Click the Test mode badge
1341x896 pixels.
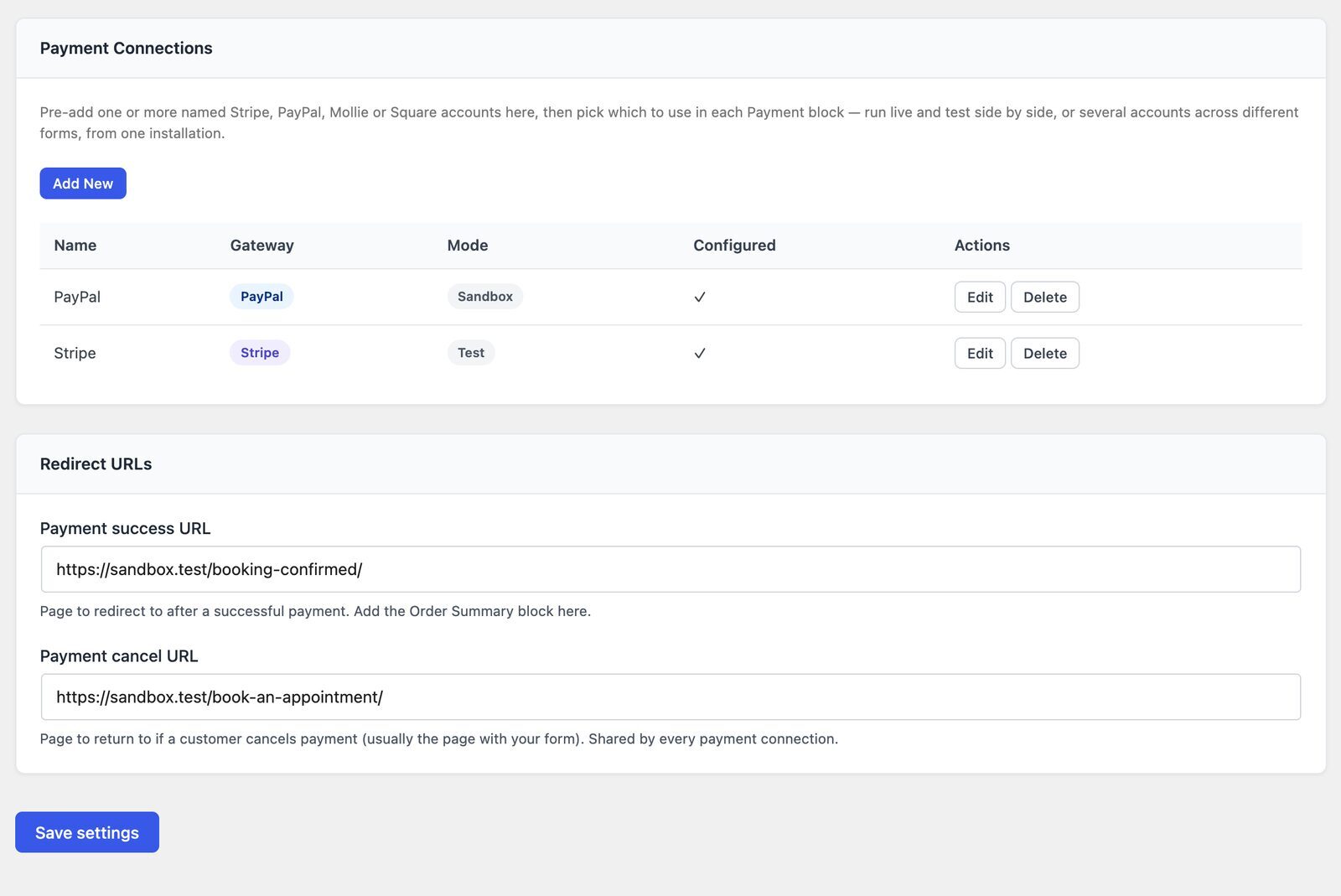(x=471, y=353)
